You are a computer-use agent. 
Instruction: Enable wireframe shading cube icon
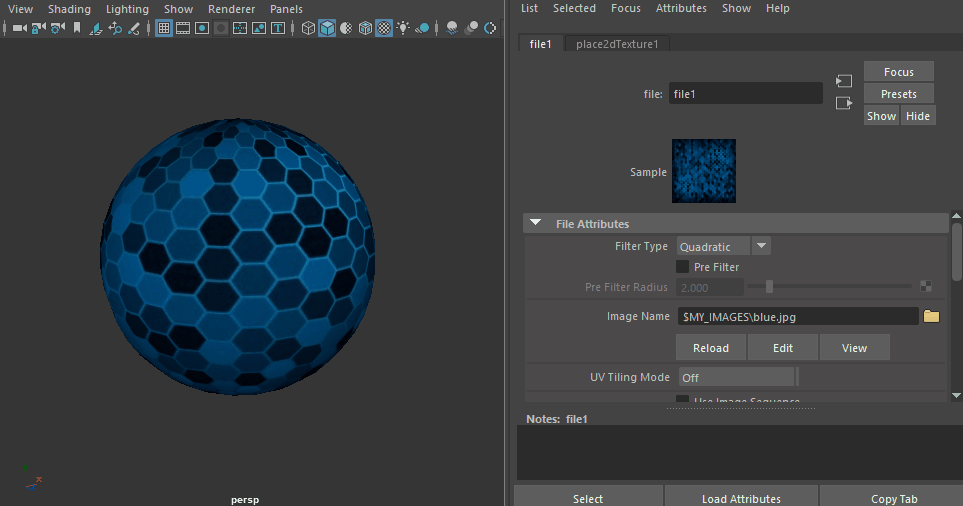pyautogui.click(x=308, y=28)
